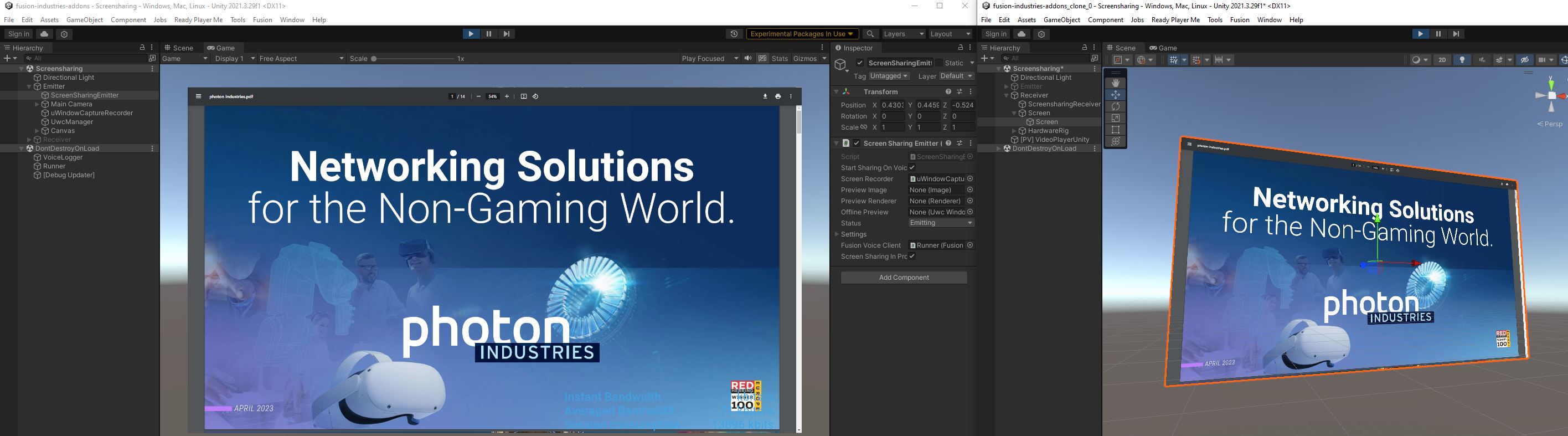Viewport: 1568px width, 436px height.
Task: Click the PDF print icon
Action: coord(778,96)
